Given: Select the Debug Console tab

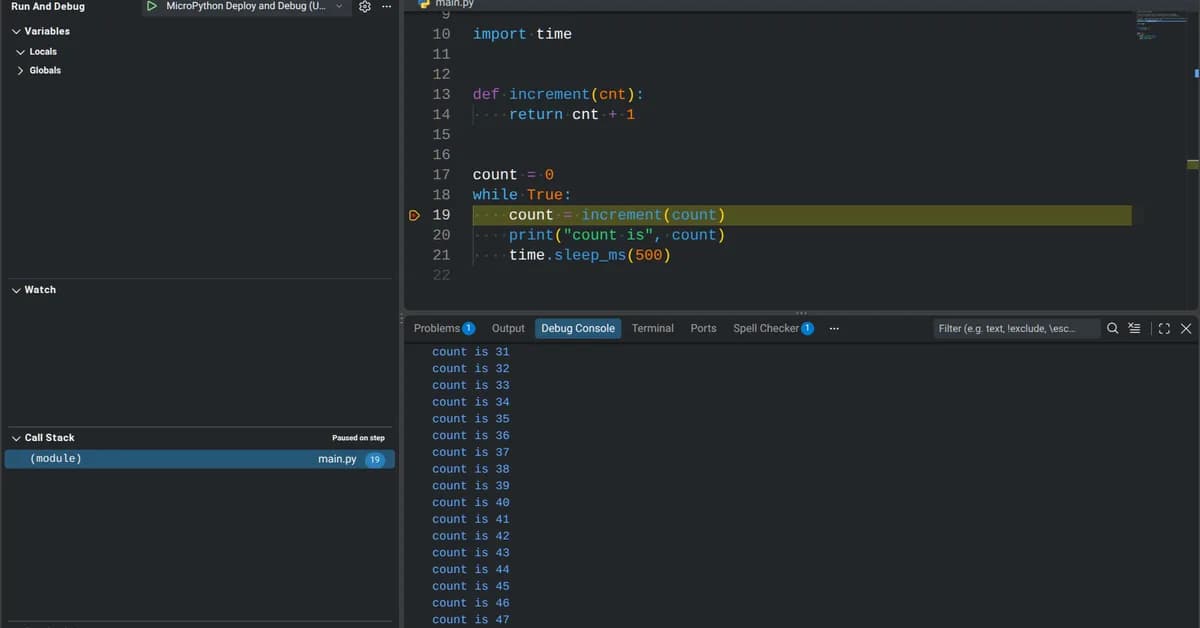Looking at the screenshot, I should (578, 328).
